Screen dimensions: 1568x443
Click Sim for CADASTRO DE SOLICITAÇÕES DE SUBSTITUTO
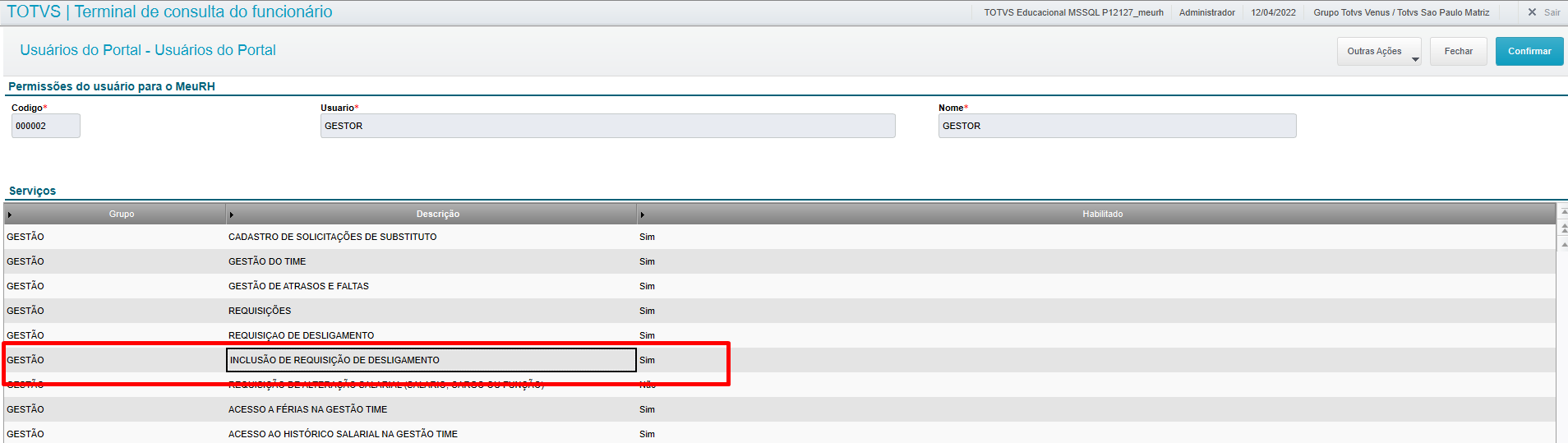[x=647, y=237]
